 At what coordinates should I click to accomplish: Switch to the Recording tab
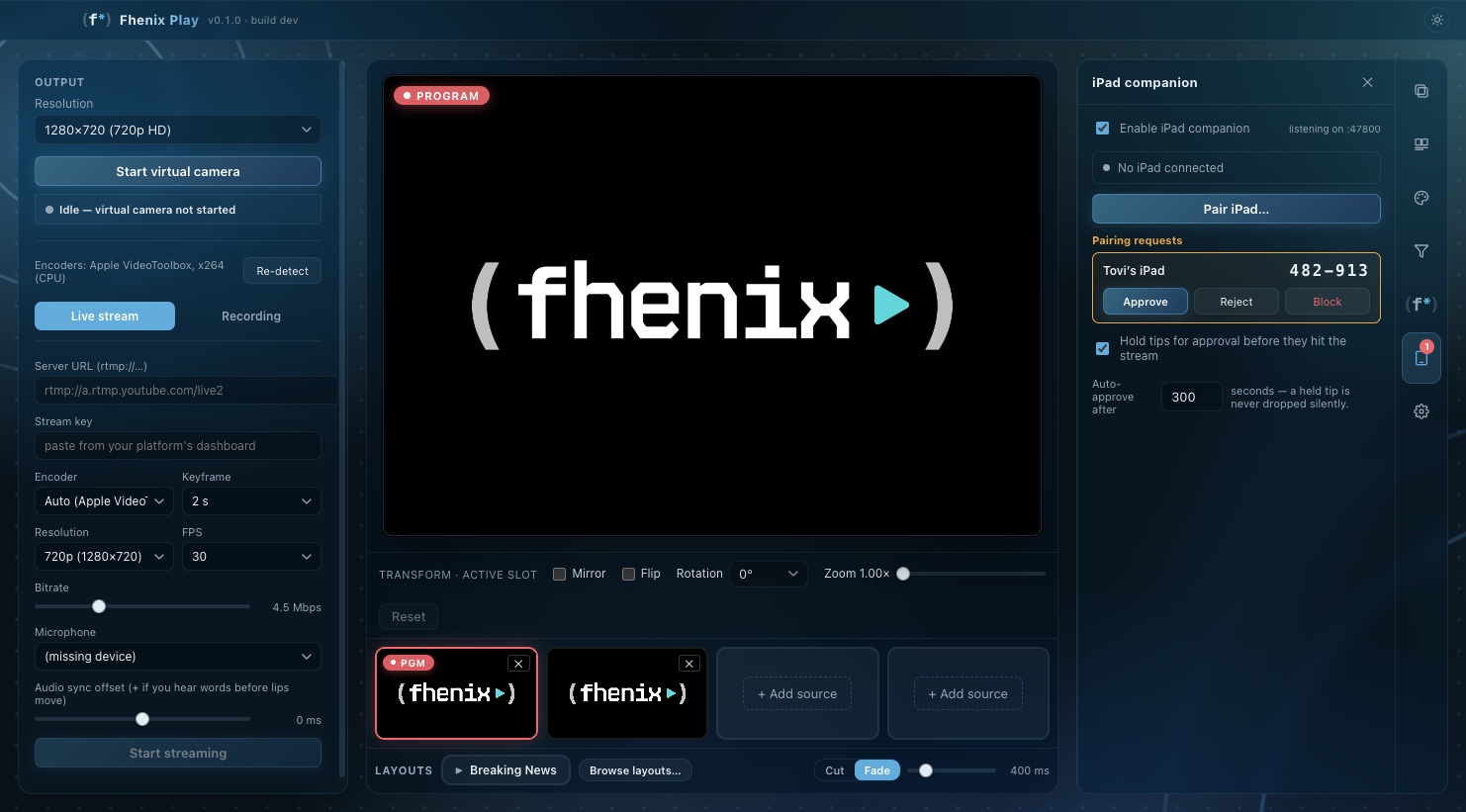251,316
